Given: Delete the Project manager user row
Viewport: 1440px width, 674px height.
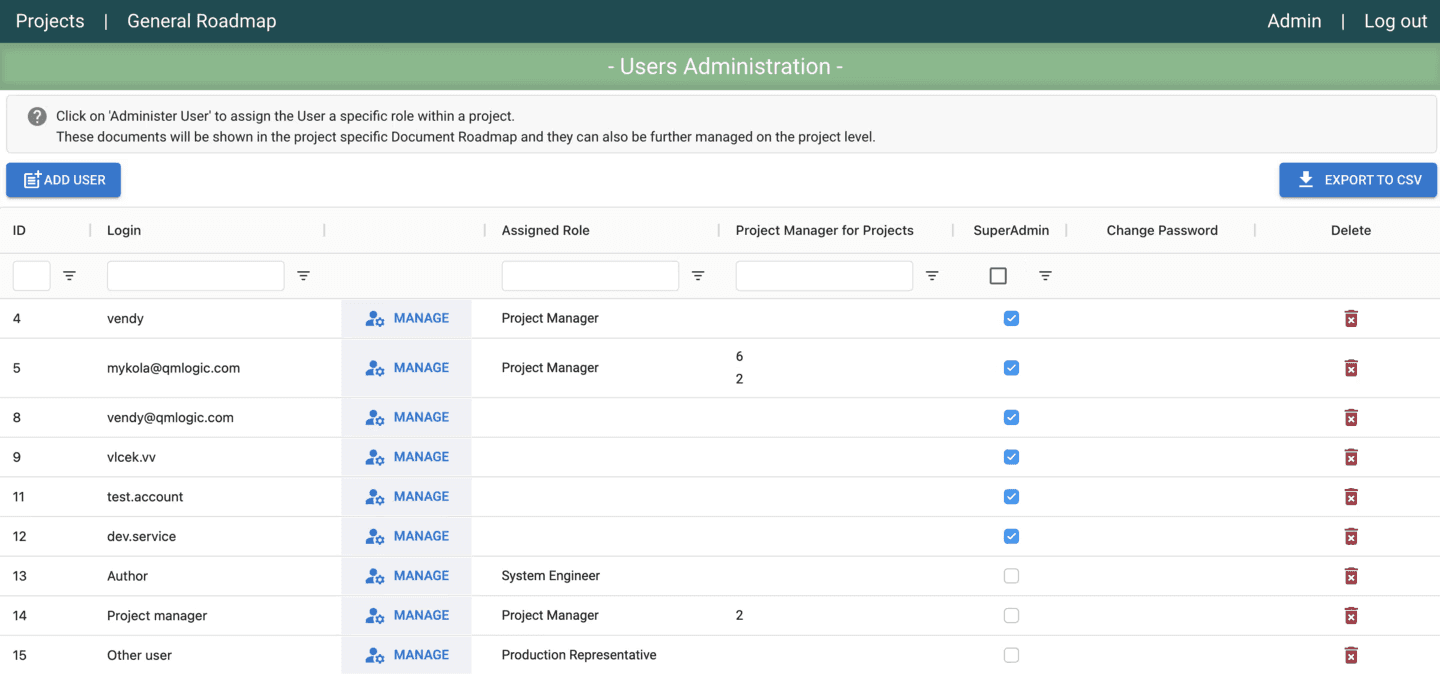Looking at the screenshot, I should pos(1351,615).
